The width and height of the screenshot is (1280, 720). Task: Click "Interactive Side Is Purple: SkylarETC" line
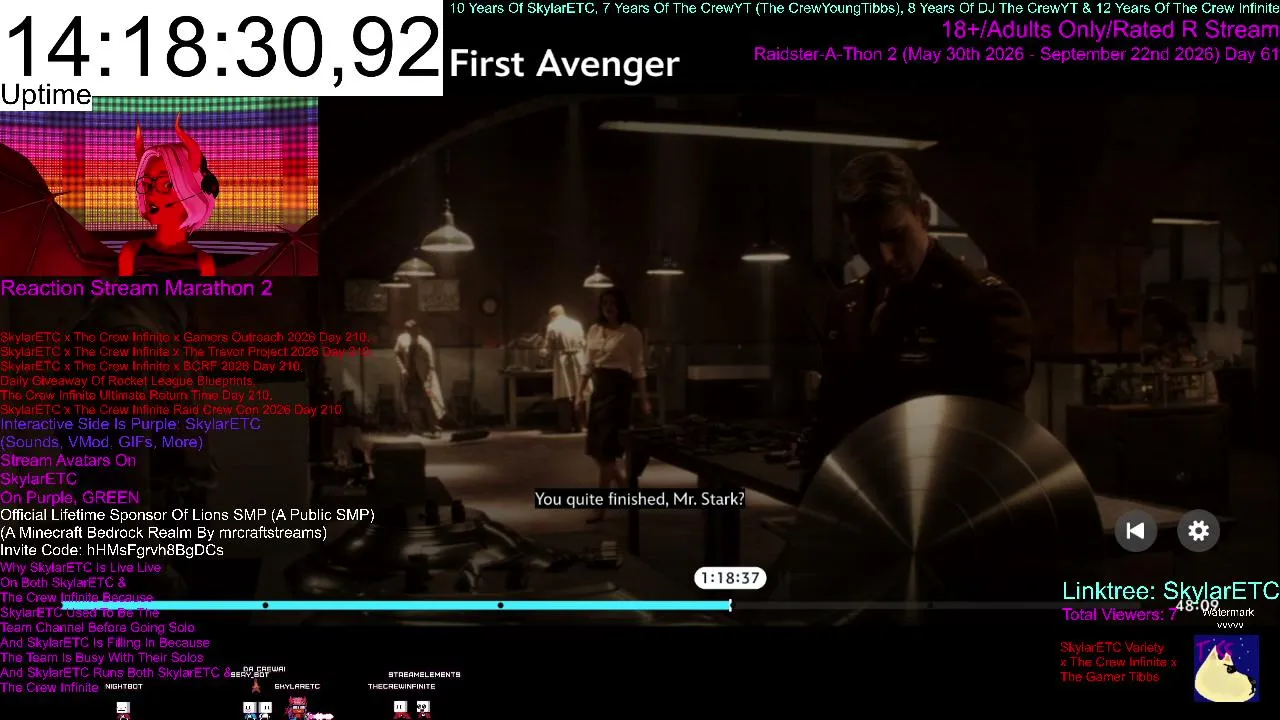pos(130,424)
